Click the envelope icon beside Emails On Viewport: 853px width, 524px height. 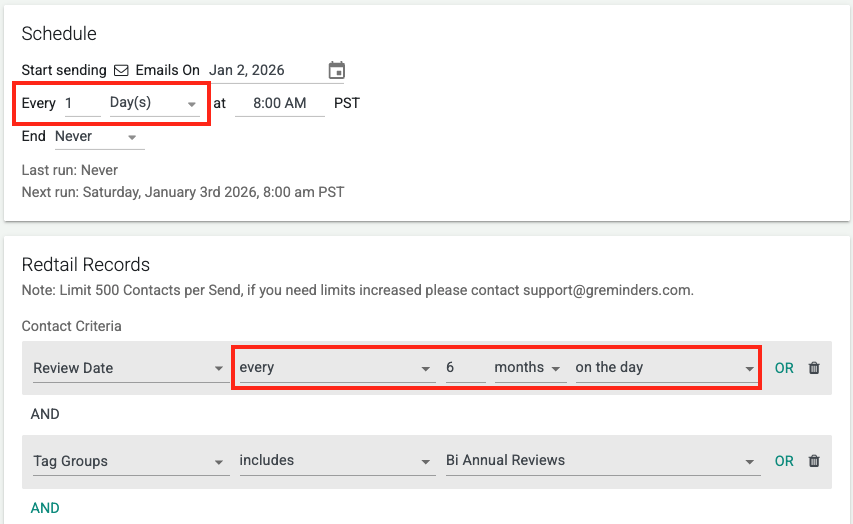tap(121, 70)
